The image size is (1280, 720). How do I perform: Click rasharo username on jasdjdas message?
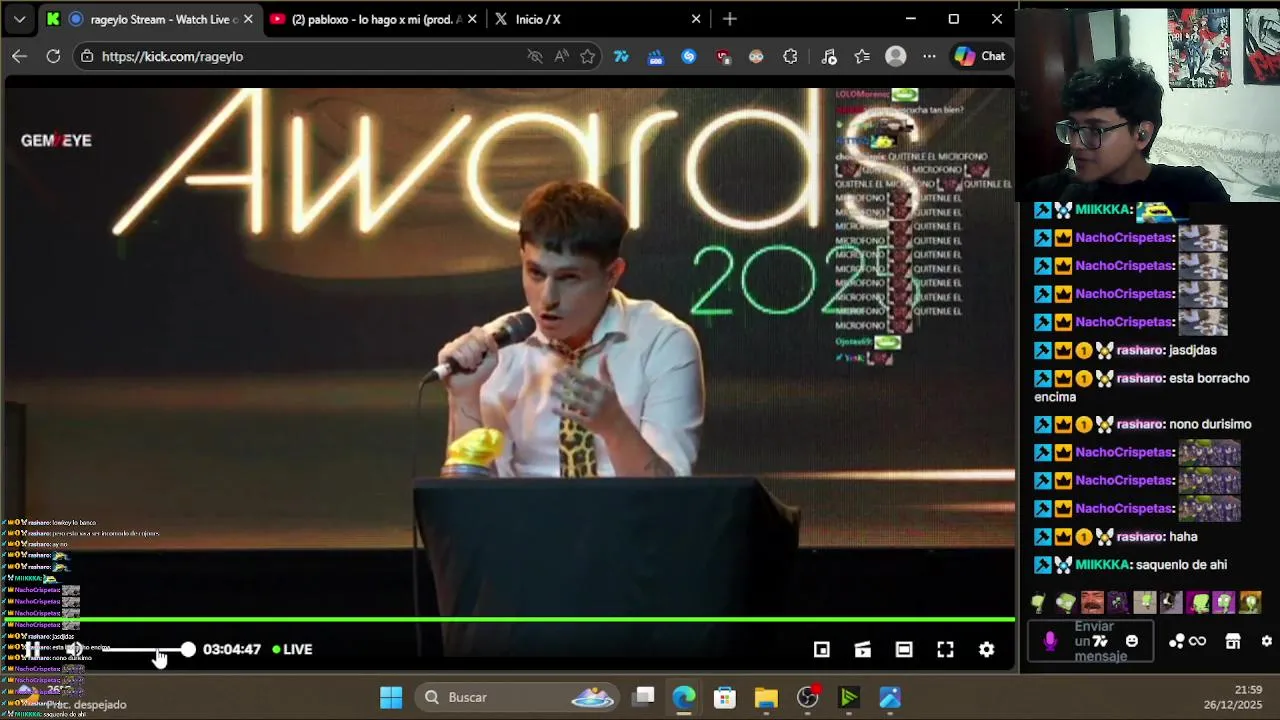pos(1139,350)
